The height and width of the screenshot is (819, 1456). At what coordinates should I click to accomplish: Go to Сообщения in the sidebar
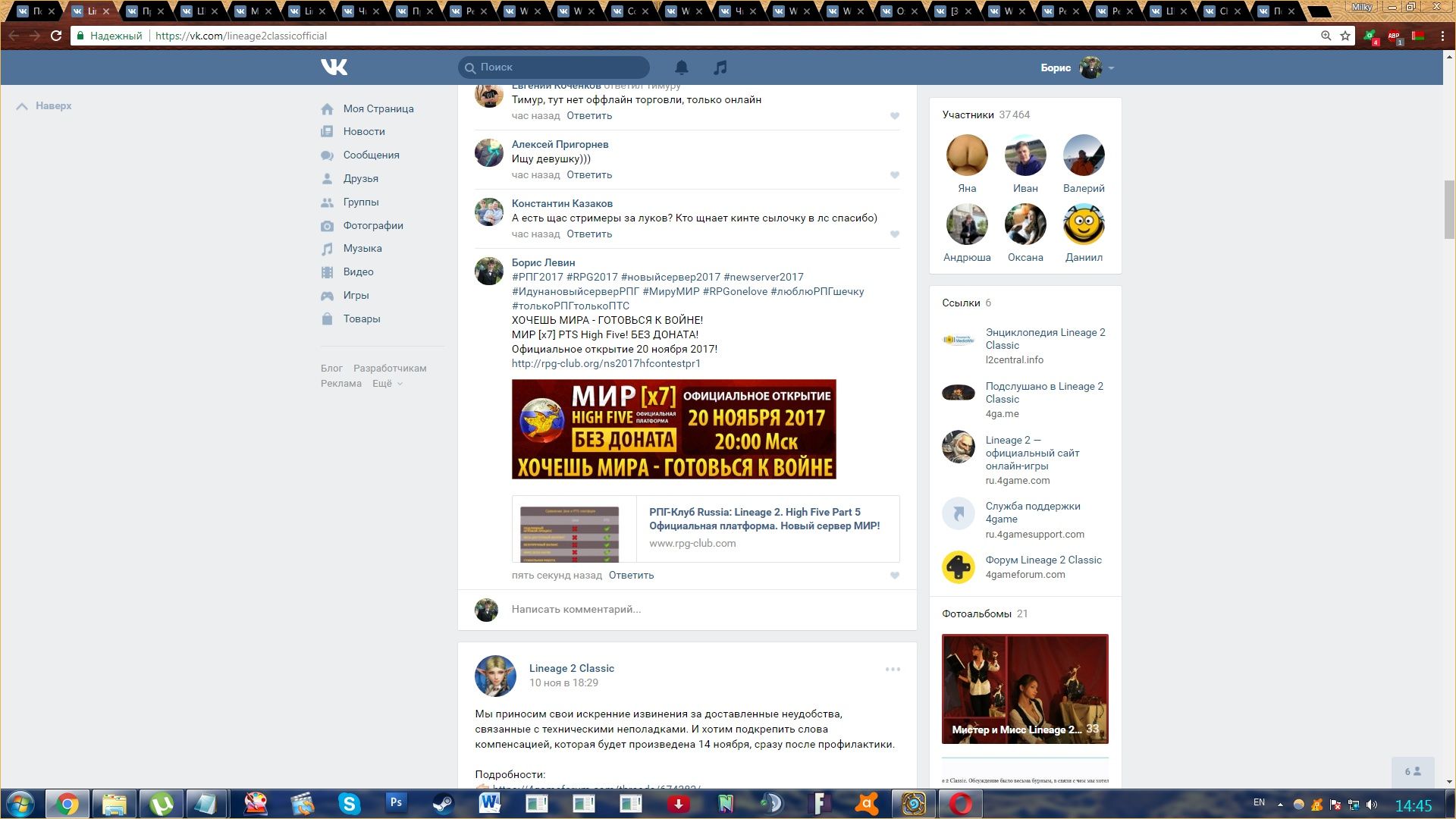[371, 155]
